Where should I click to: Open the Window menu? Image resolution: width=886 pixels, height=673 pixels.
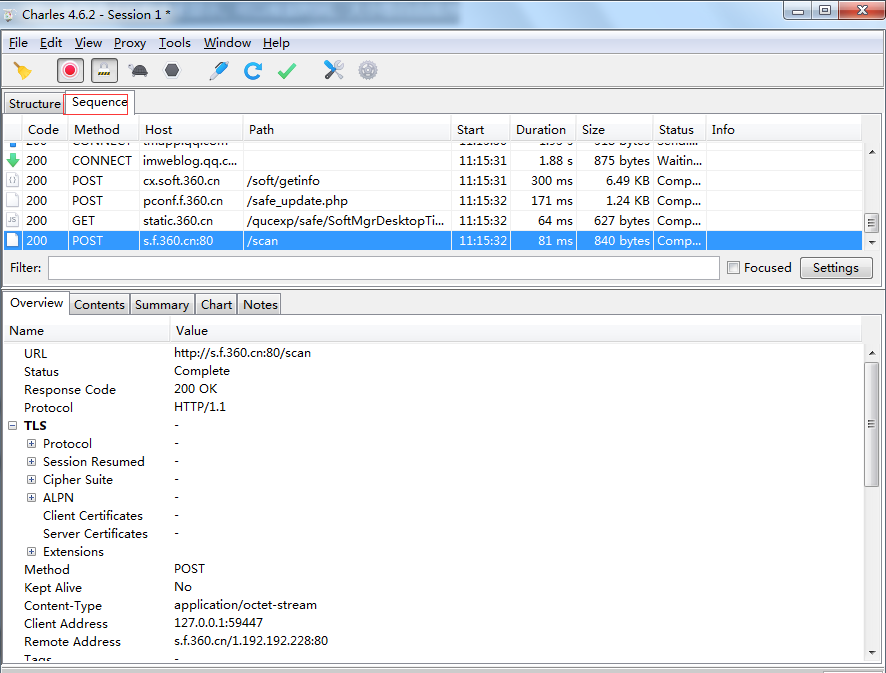point(227,43)
